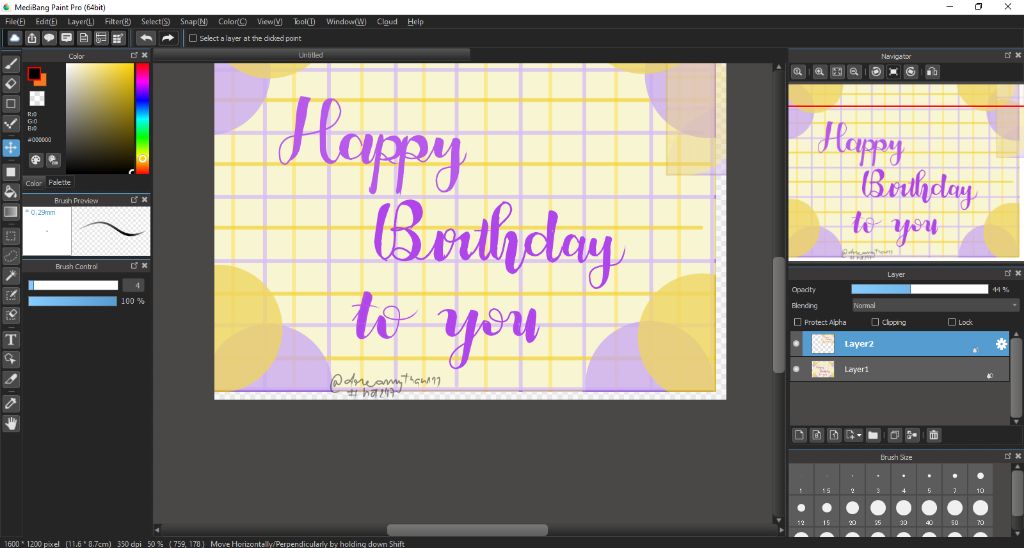Image resolution: width=1024 pixels, height=548 pixels.
Task: Undock the Navigator panel
Action: click(1008, 56)
